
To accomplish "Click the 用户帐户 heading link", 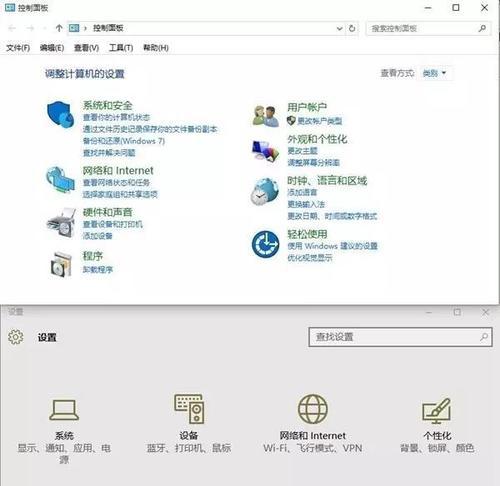I will 307,107.
